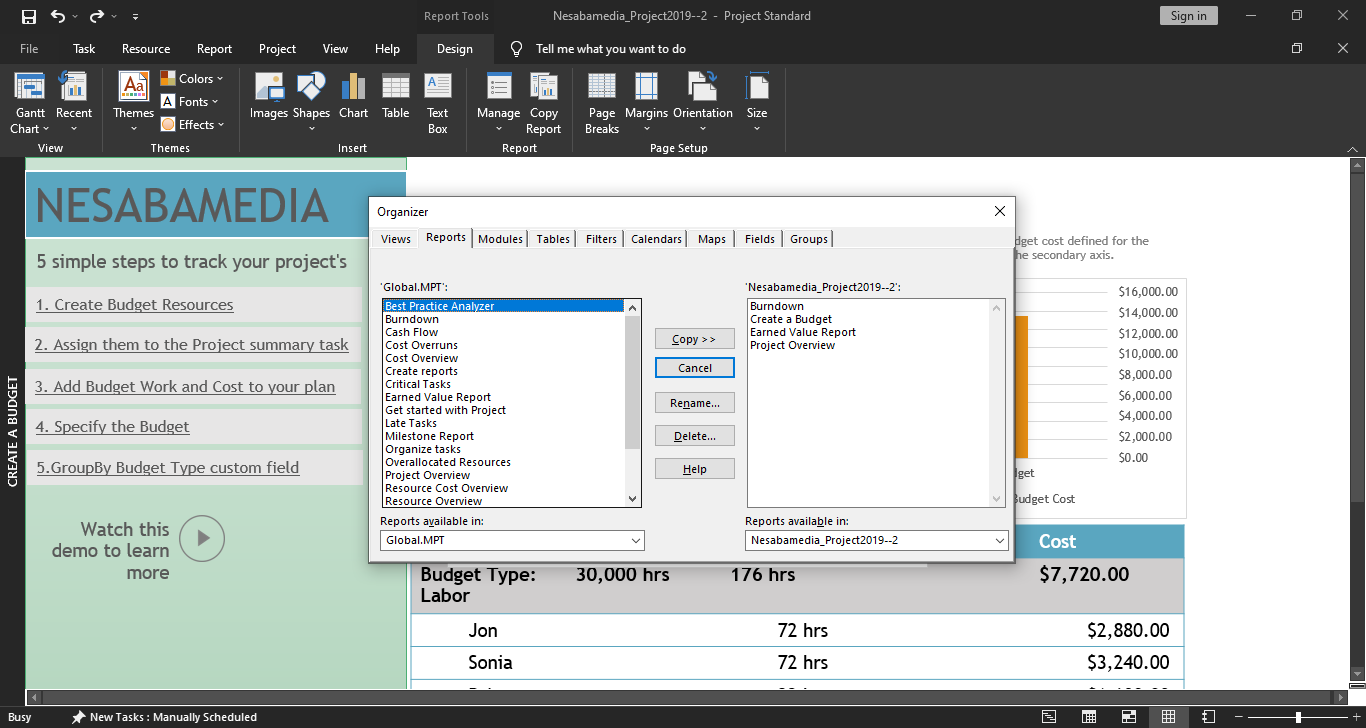
Task: Click the Save icon in title bar
Action: [x=29, y=16]
